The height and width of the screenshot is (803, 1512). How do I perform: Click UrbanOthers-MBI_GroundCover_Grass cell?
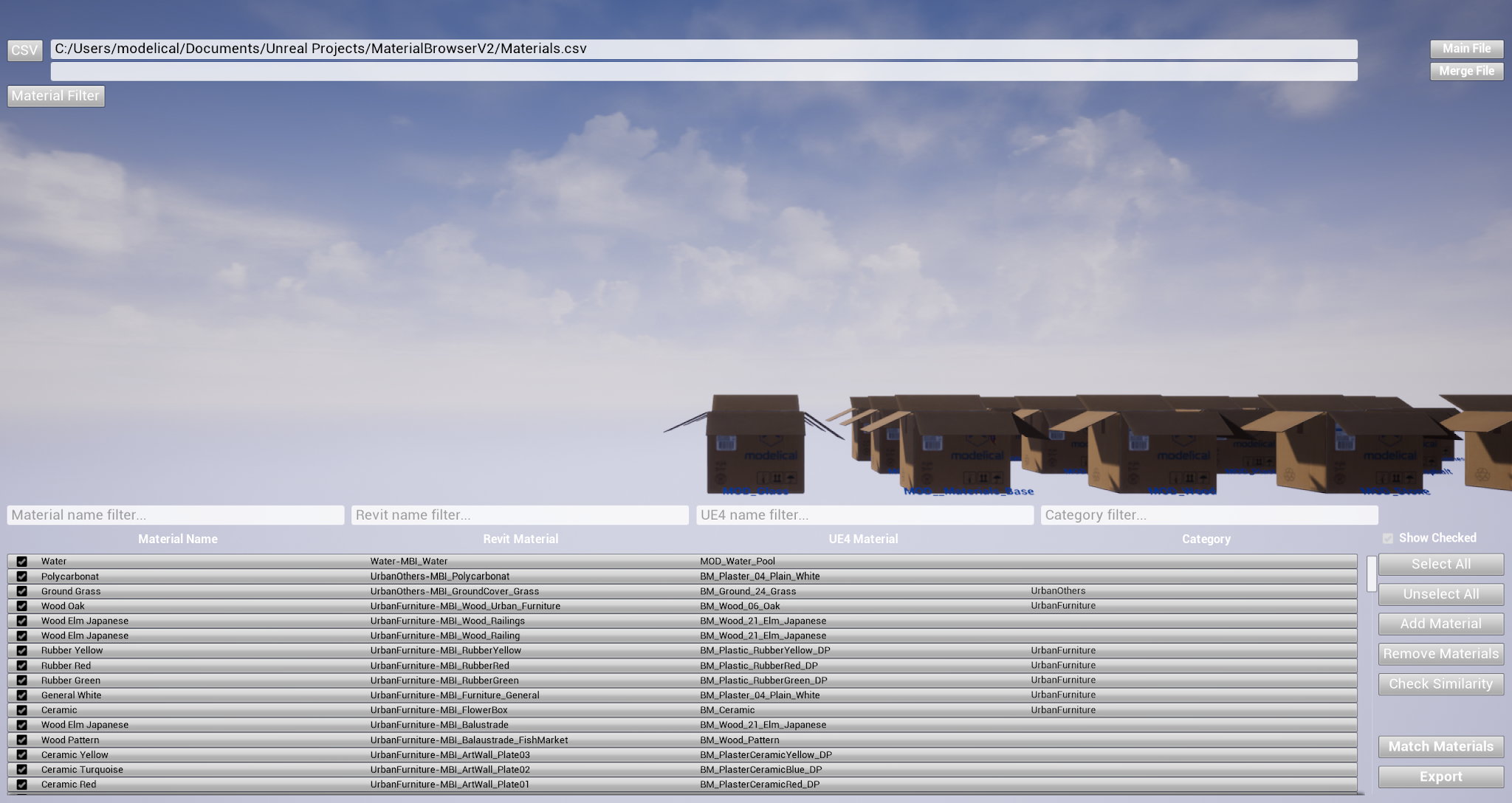click(455, 591)
